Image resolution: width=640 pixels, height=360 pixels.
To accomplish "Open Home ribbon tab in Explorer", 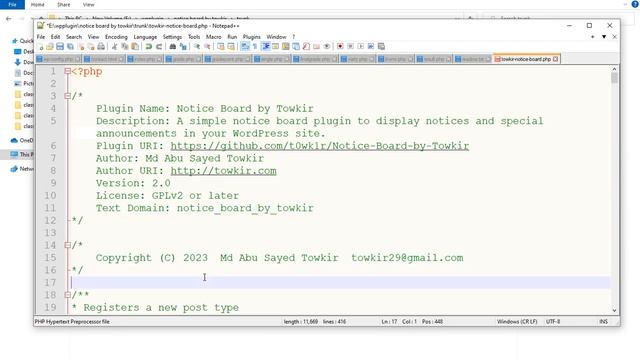I will (38, 4).
